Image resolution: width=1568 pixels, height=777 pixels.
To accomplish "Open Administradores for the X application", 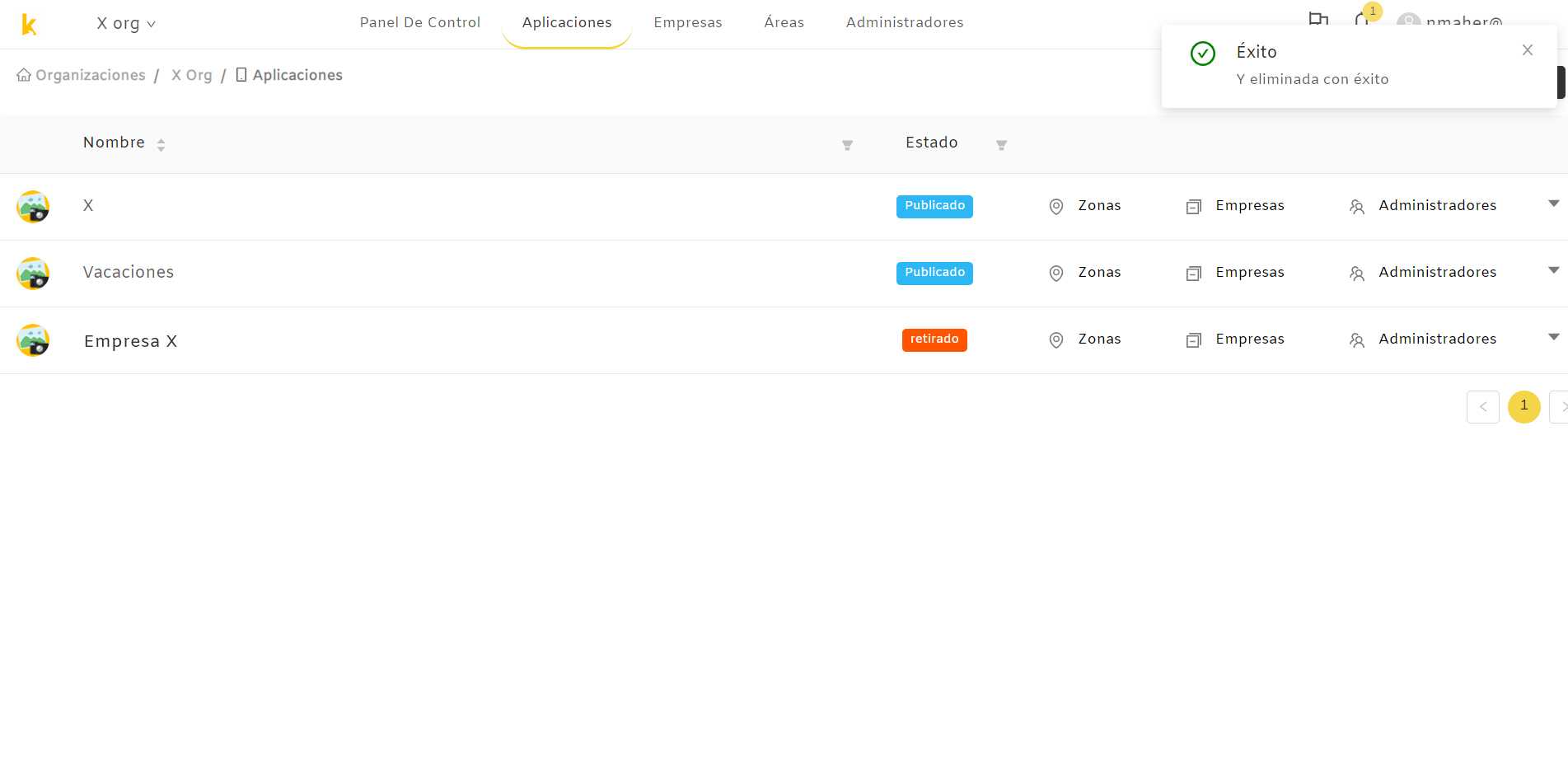I will click(x=1423, y=206).
